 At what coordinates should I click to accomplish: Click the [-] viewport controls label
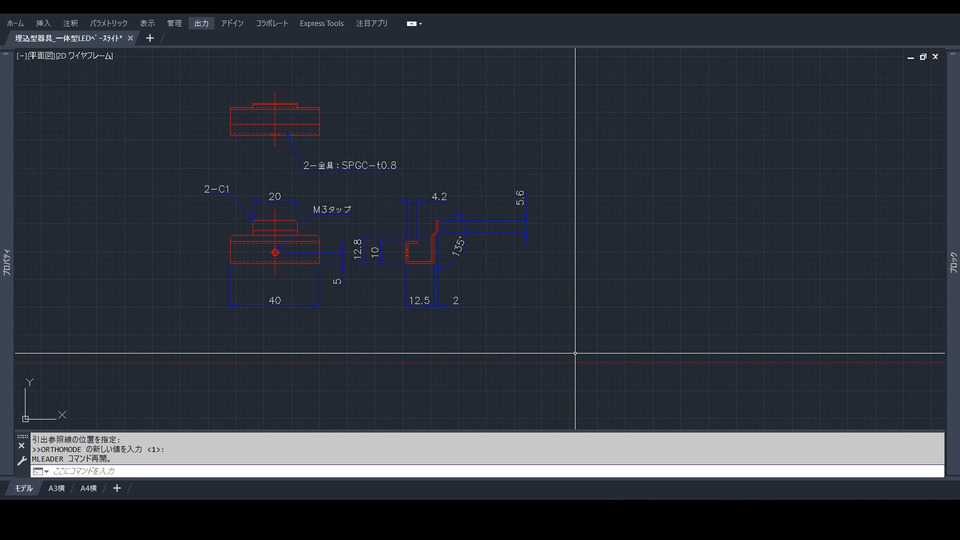(x=21, y=56)
